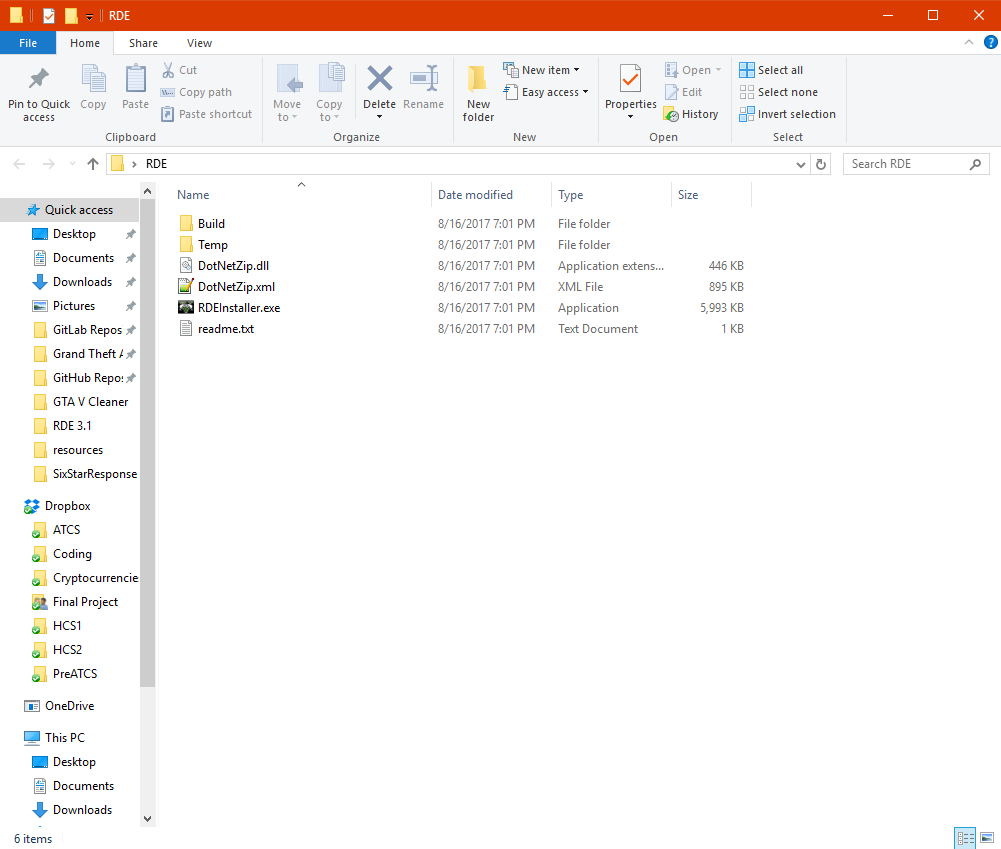The width and height of the screenshot is (1001, 849).
Task: Click the Search RDE field
Action: (x=909, y=164)
